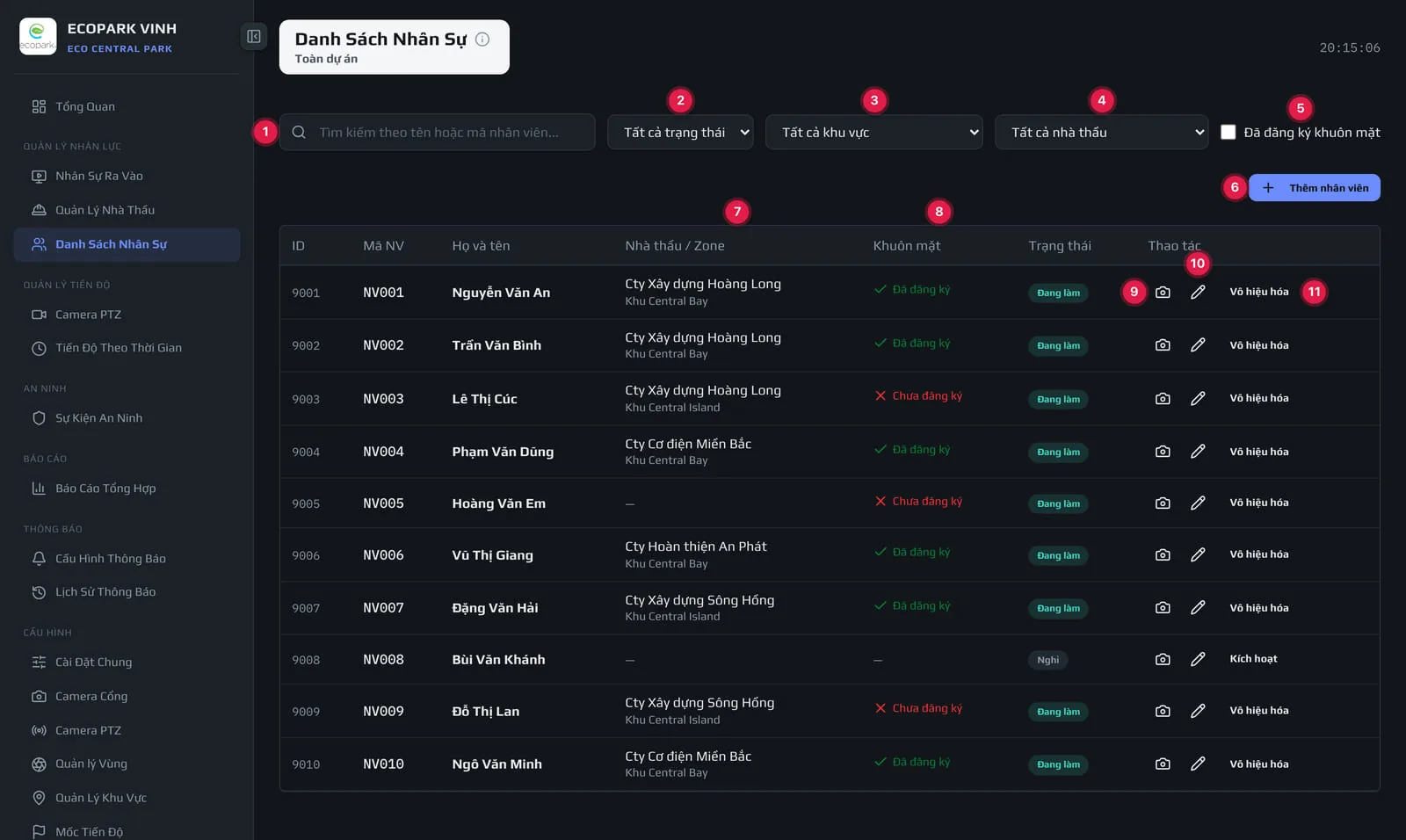The height and width of the screenshot is (840, 1406).
Task: Open the Tất cả khu vực dropdown
Action: (x=874, y=132)
